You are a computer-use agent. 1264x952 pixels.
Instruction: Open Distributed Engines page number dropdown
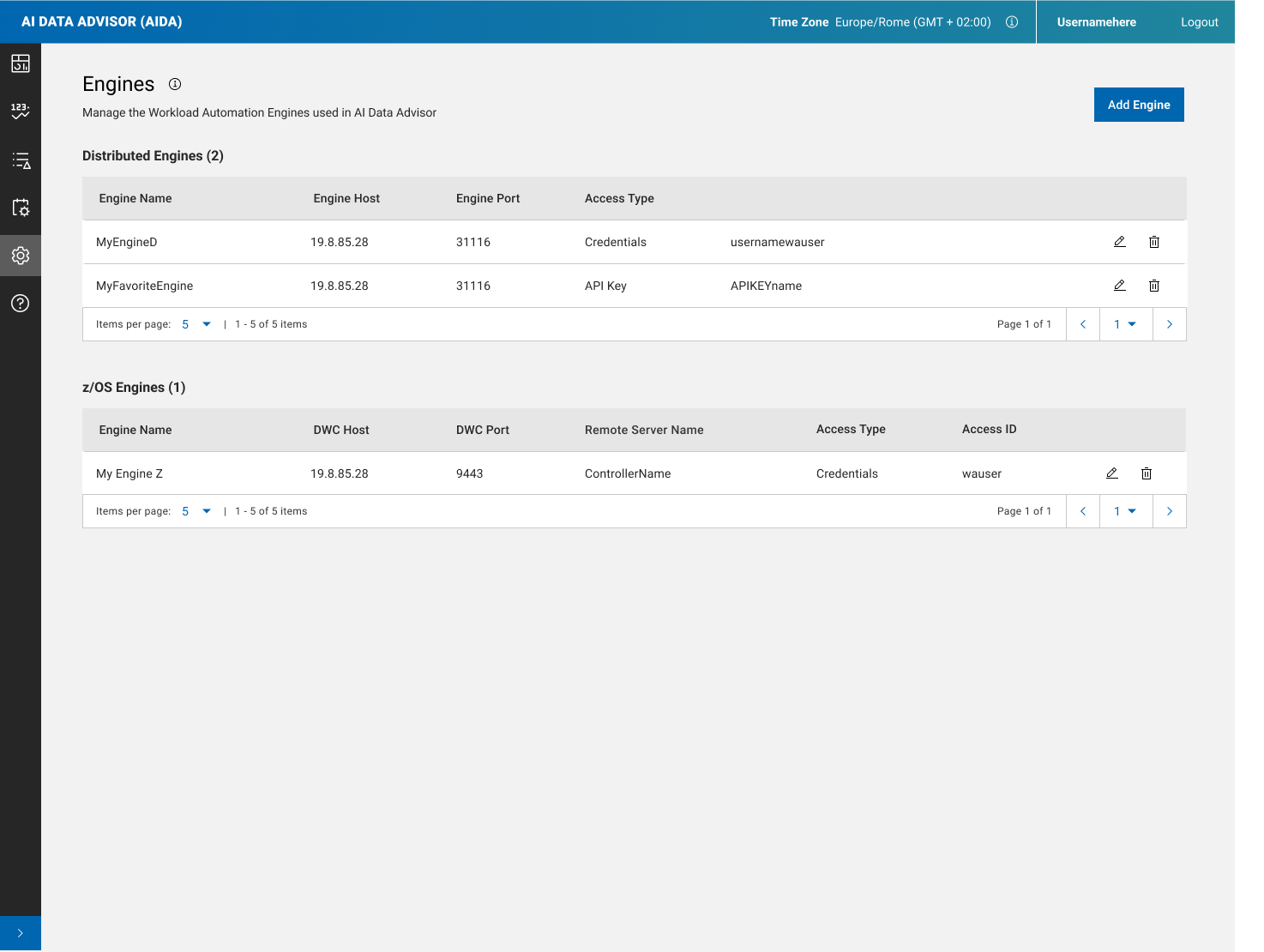point(1125,324)
